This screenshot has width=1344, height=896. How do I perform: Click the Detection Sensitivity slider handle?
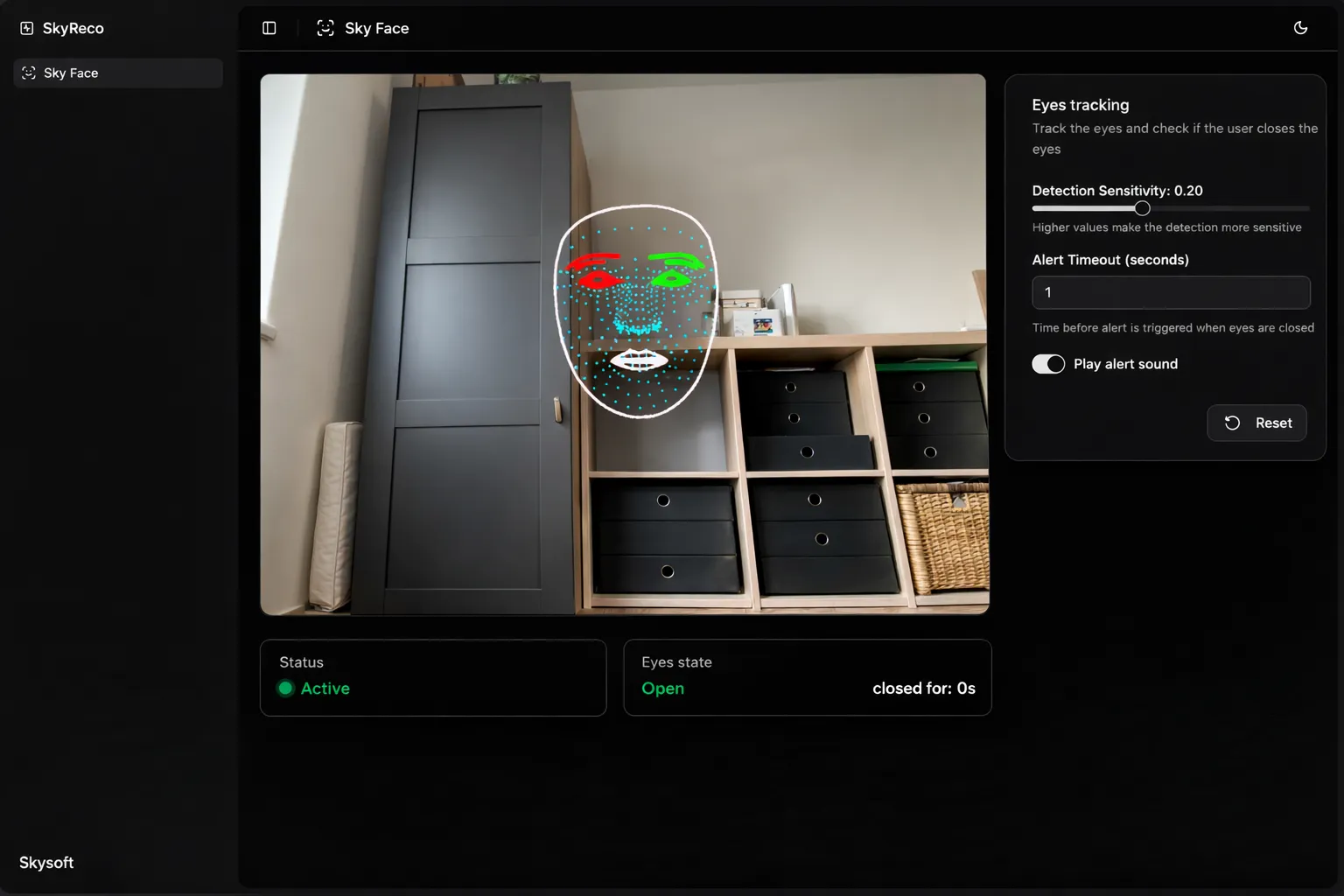pyautogui.click(x=1142, y=208)
